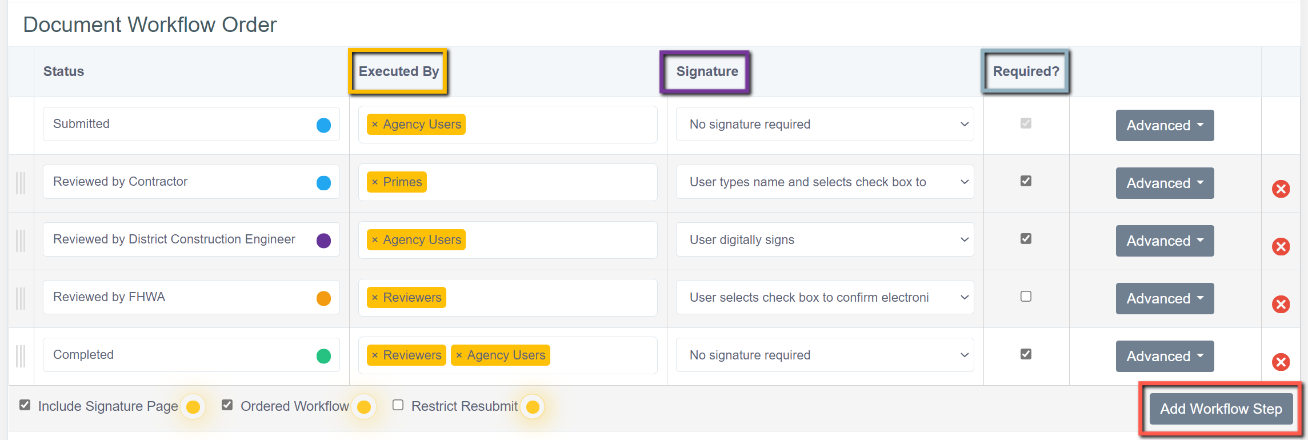Click the Executed By column header
The height and width of the screenshot is (440, 1308).
click(x=398, y=72)
